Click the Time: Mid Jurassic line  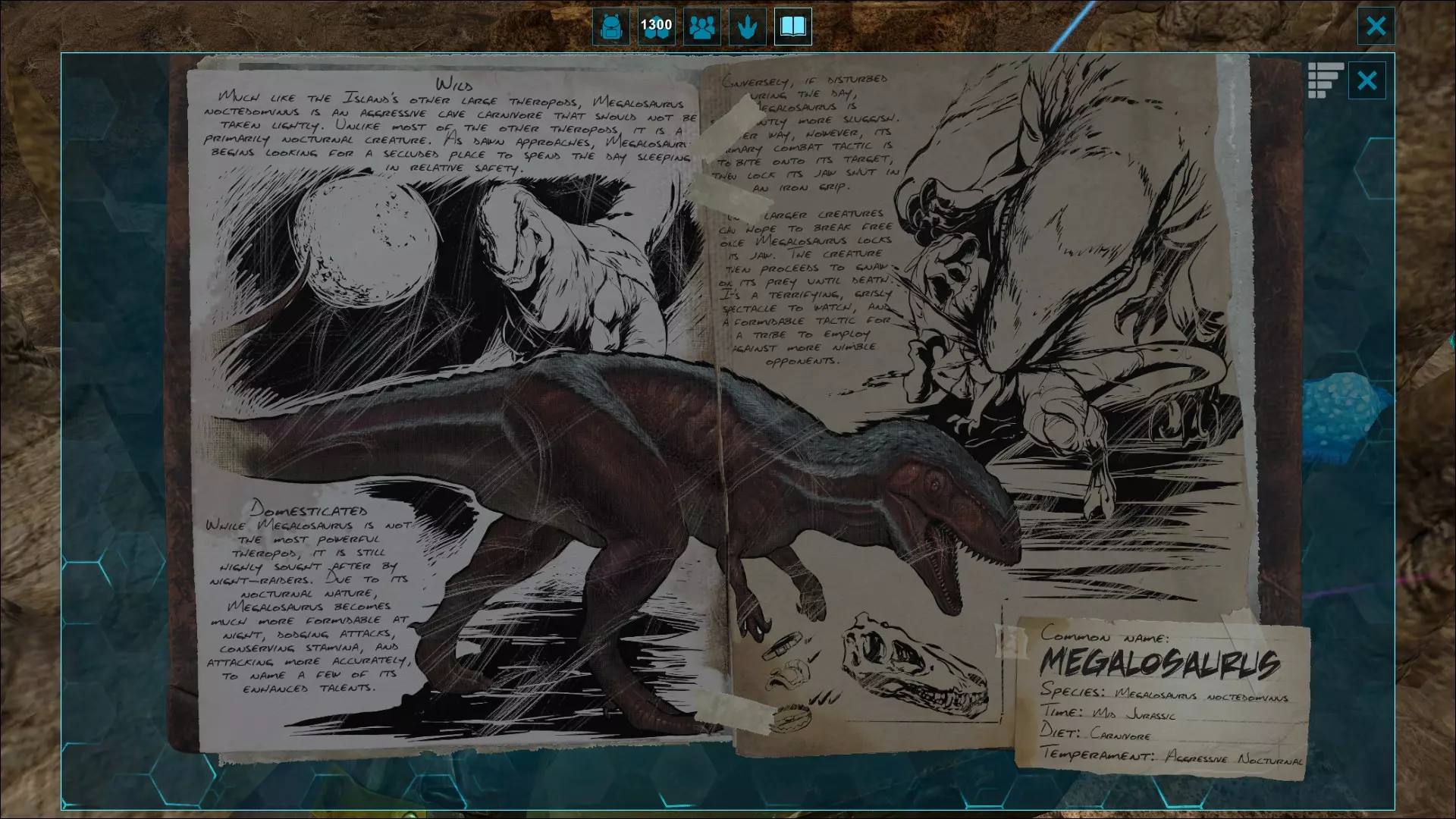click(x=1107, y=713)
